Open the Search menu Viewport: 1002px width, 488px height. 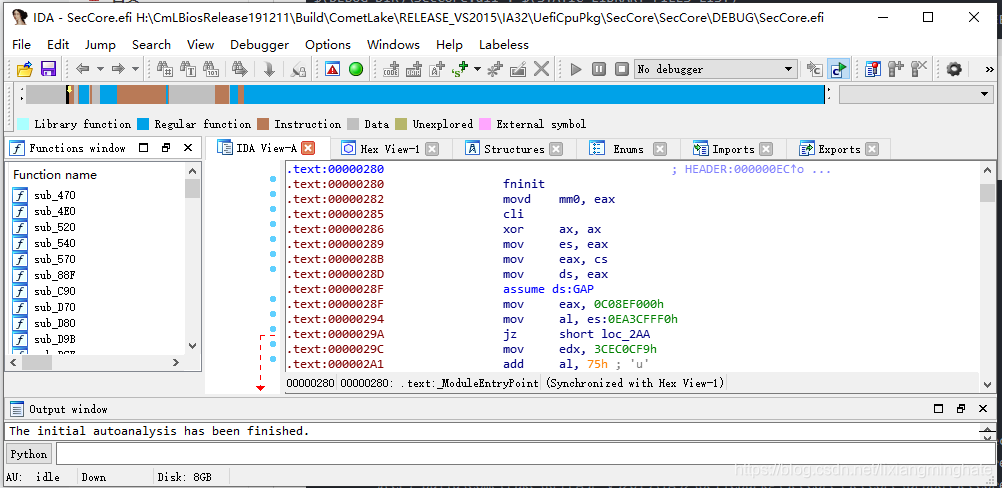click(151, 45)
